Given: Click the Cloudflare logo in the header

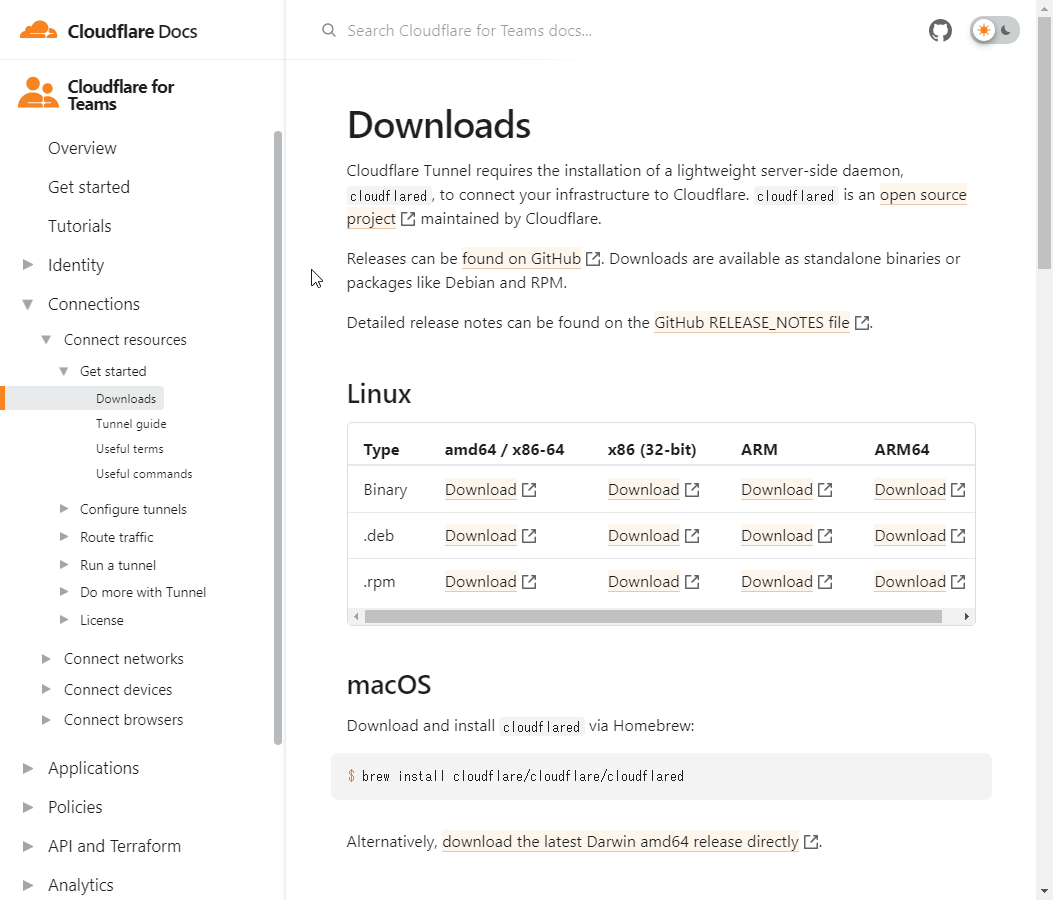Looking at the screenshot, I should (x=39, y=30).
